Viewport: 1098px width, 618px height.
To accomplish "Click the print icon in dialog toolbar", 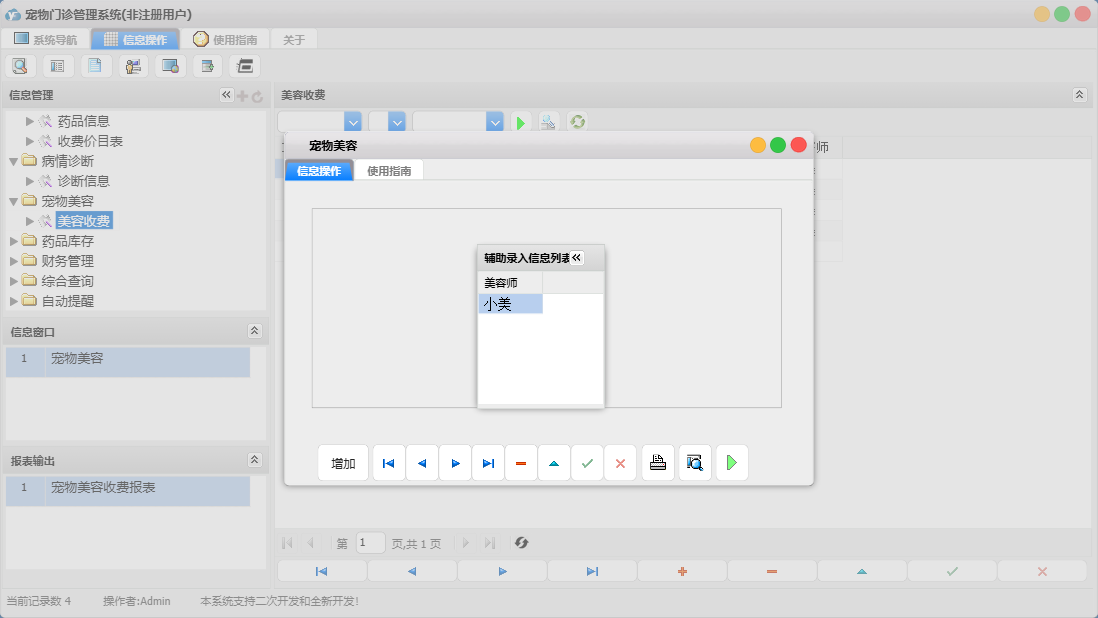I will tap(658, 463).
